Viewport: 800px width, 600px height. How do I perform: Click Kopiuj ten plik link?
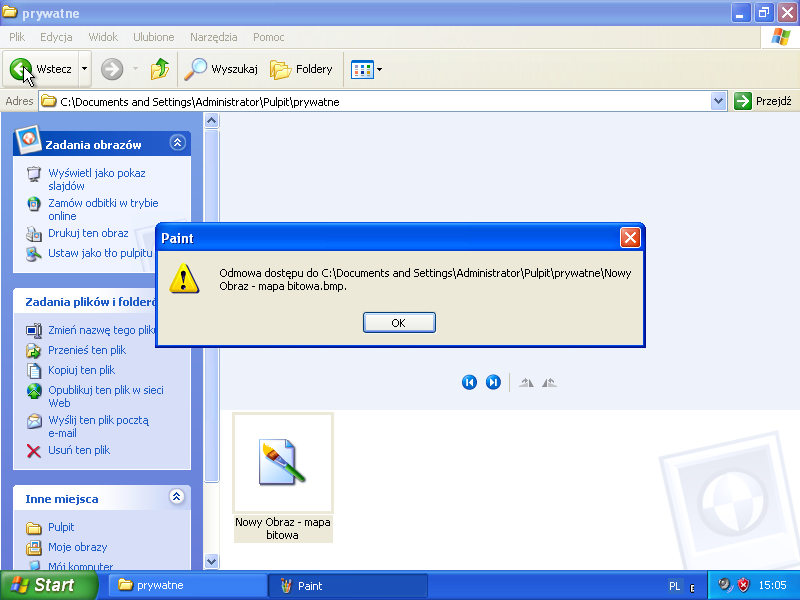(81, 370)
